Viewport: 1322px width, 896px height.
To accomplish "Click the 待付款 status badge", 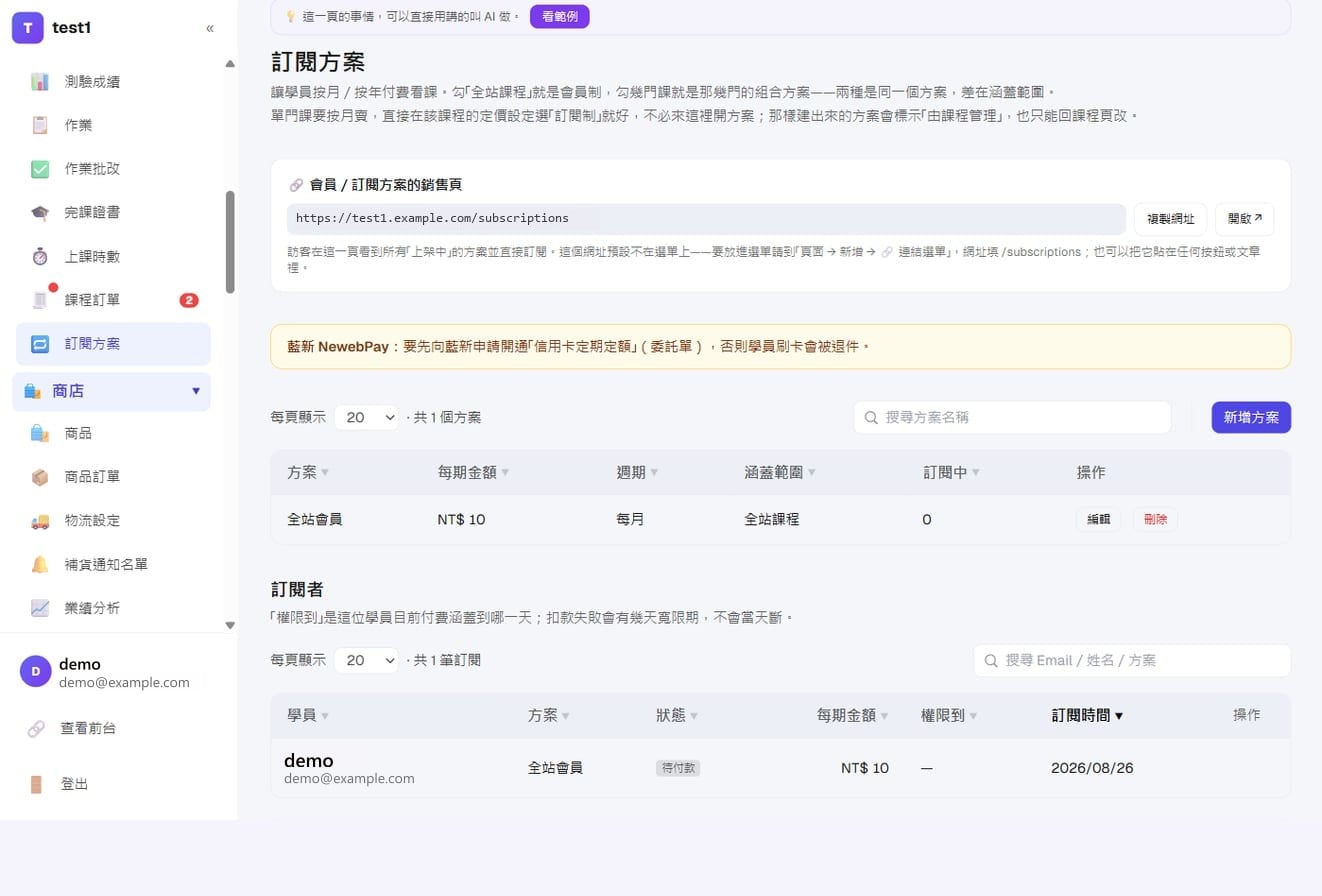I will tap(678, 768).
